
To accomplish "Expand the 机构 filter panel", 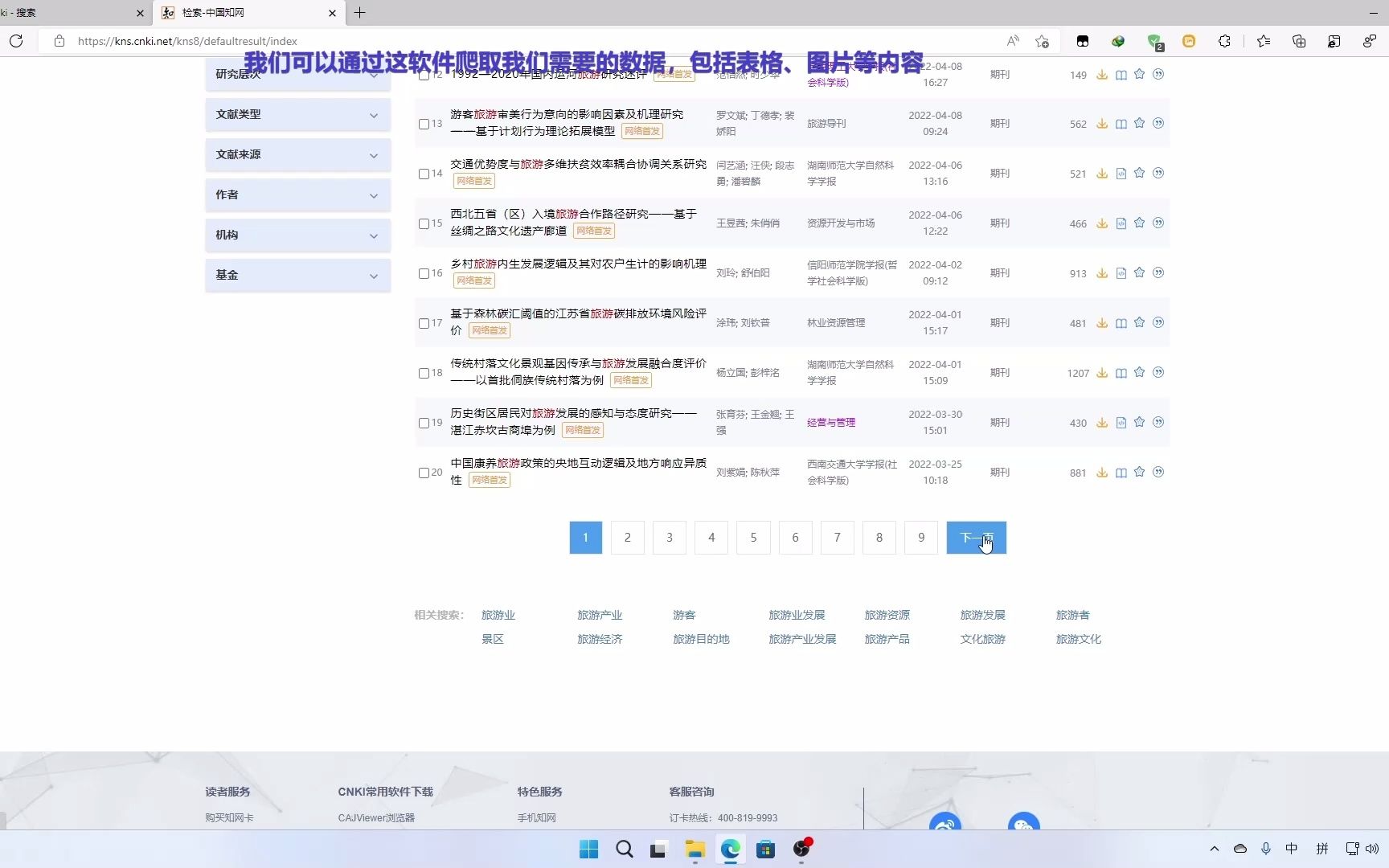I will click(297, 235).
